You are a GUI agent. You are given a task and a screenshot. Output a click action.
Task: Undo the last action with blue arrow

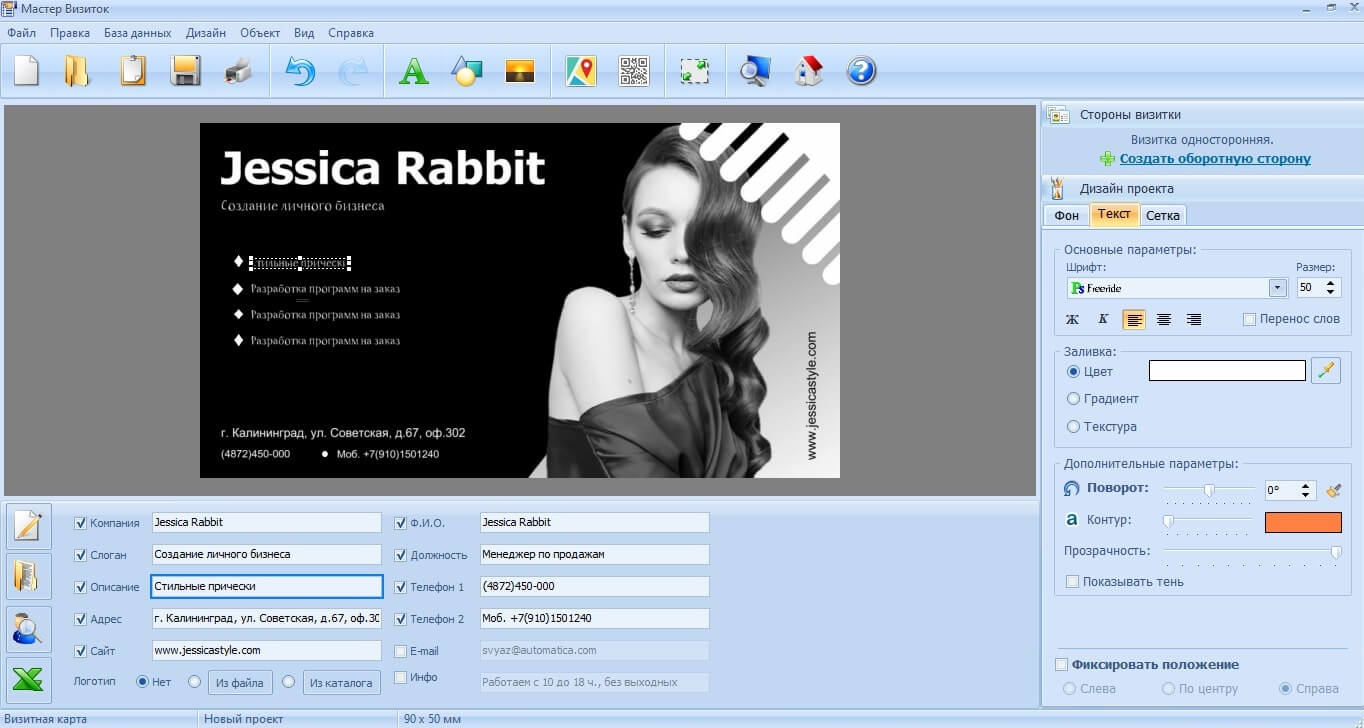(300, 71)
